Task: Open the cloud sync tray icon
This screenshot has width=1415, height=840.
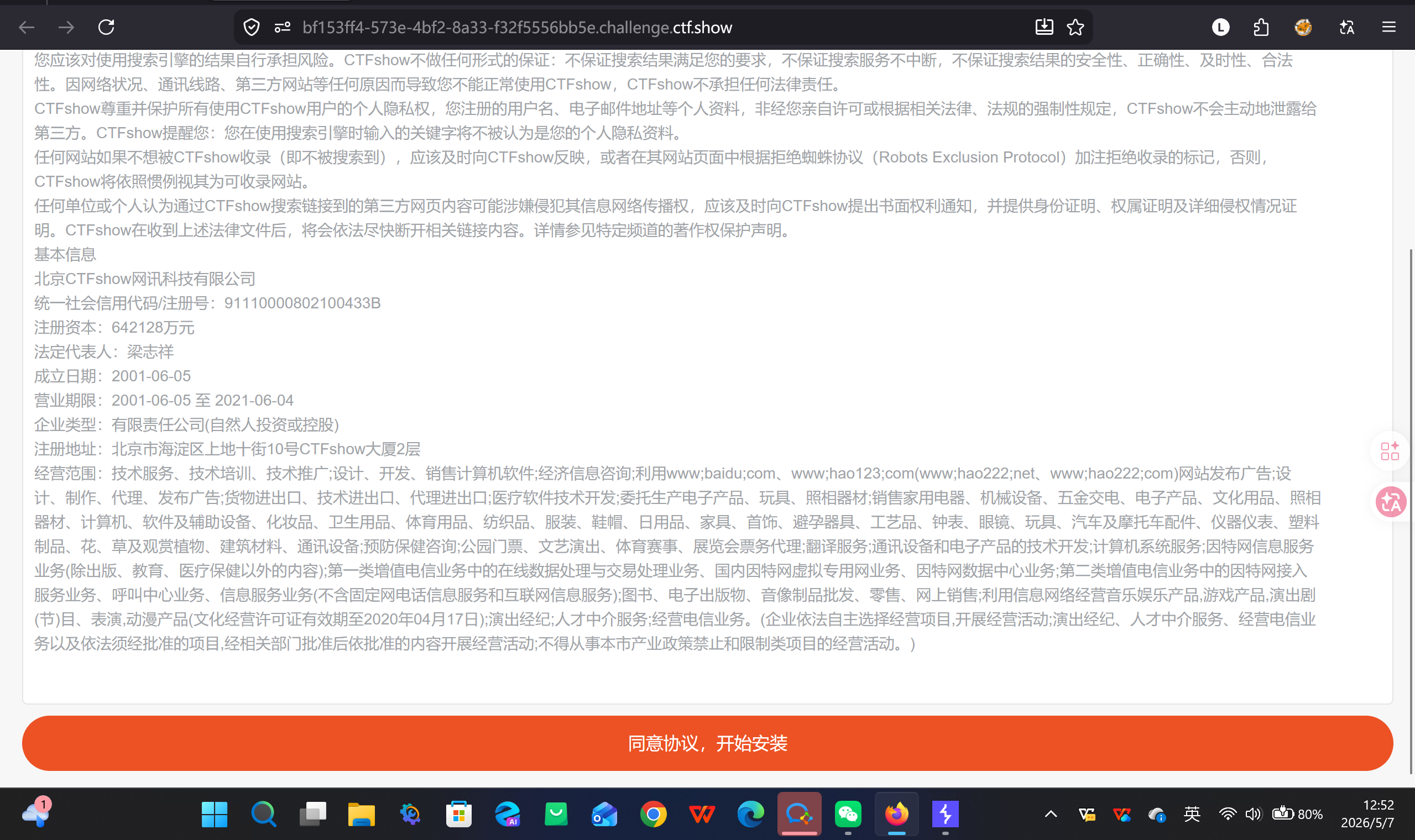Action: coord(1157,815)
